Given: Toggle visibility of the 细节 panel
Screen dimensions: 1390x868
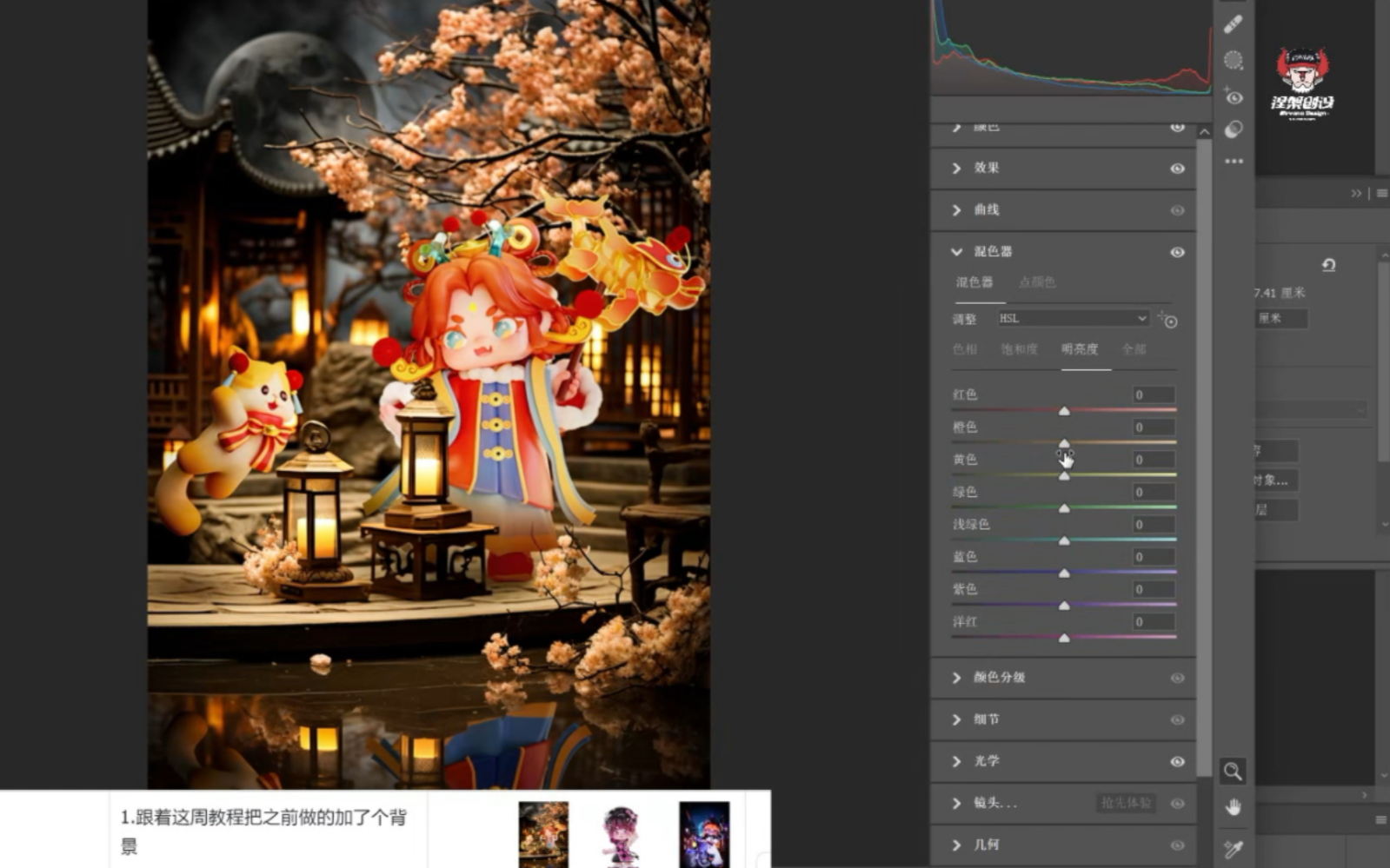Looking at the screenshot, I should [x=1177, y=719].
